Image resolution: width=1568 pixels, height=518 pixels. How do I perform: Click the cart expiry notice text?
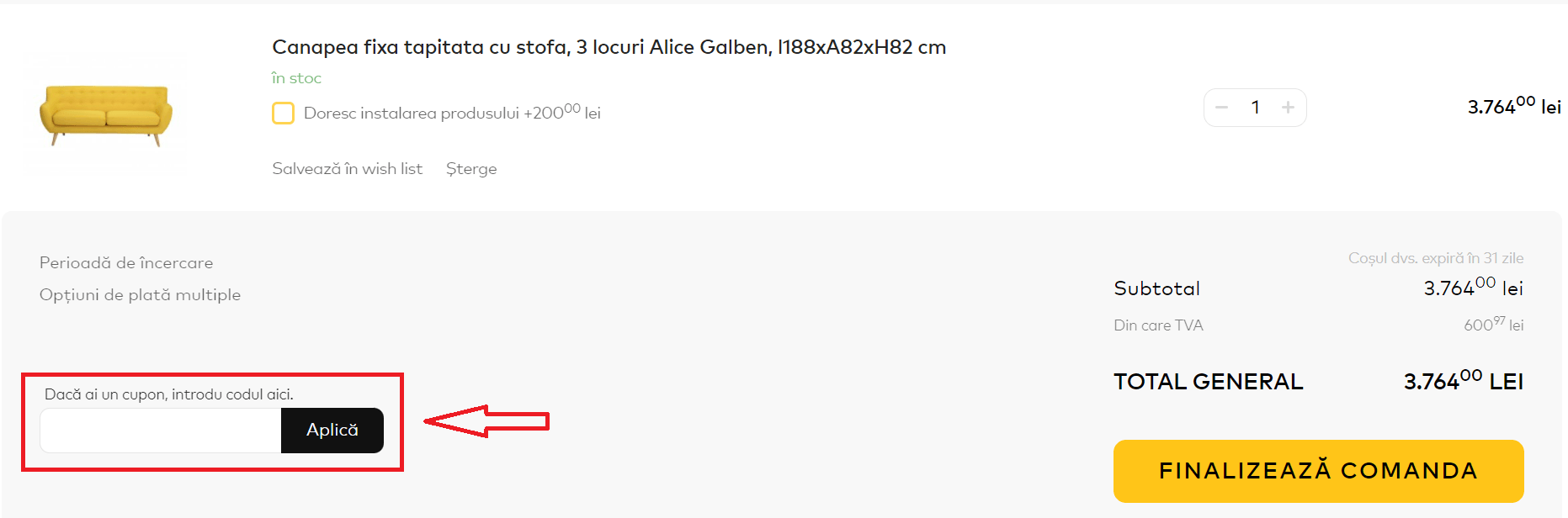click(x=1436, y=258)
